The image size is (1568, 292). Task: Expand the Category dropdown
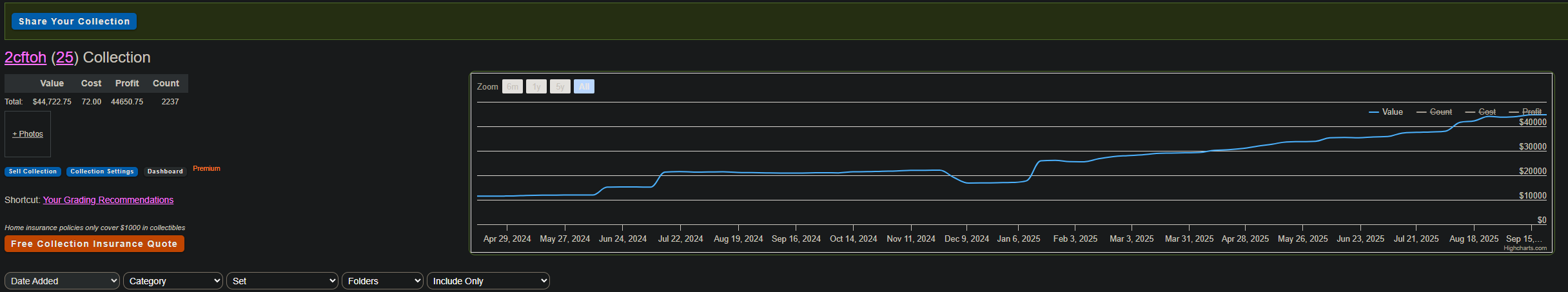click(173, 281)
